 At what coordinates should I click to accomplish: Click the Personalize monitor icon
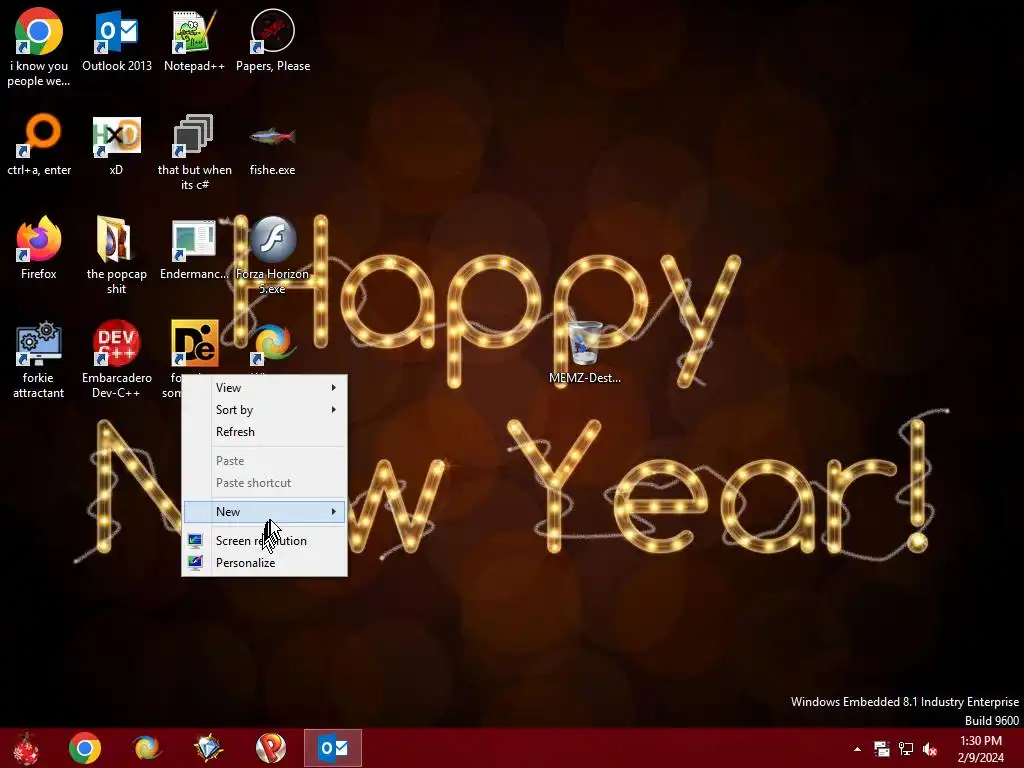(195, 562)
